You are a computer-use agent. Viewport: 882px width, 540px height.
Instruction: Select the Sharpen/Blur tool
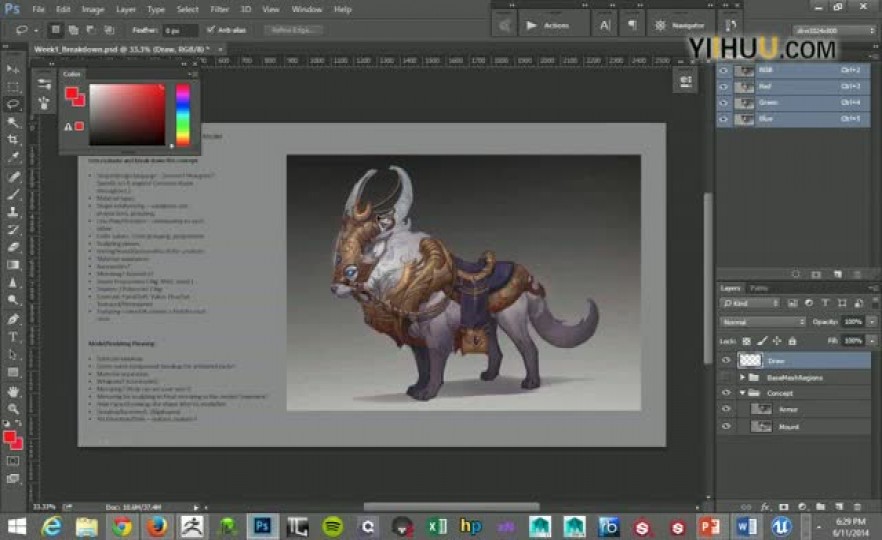12,282
